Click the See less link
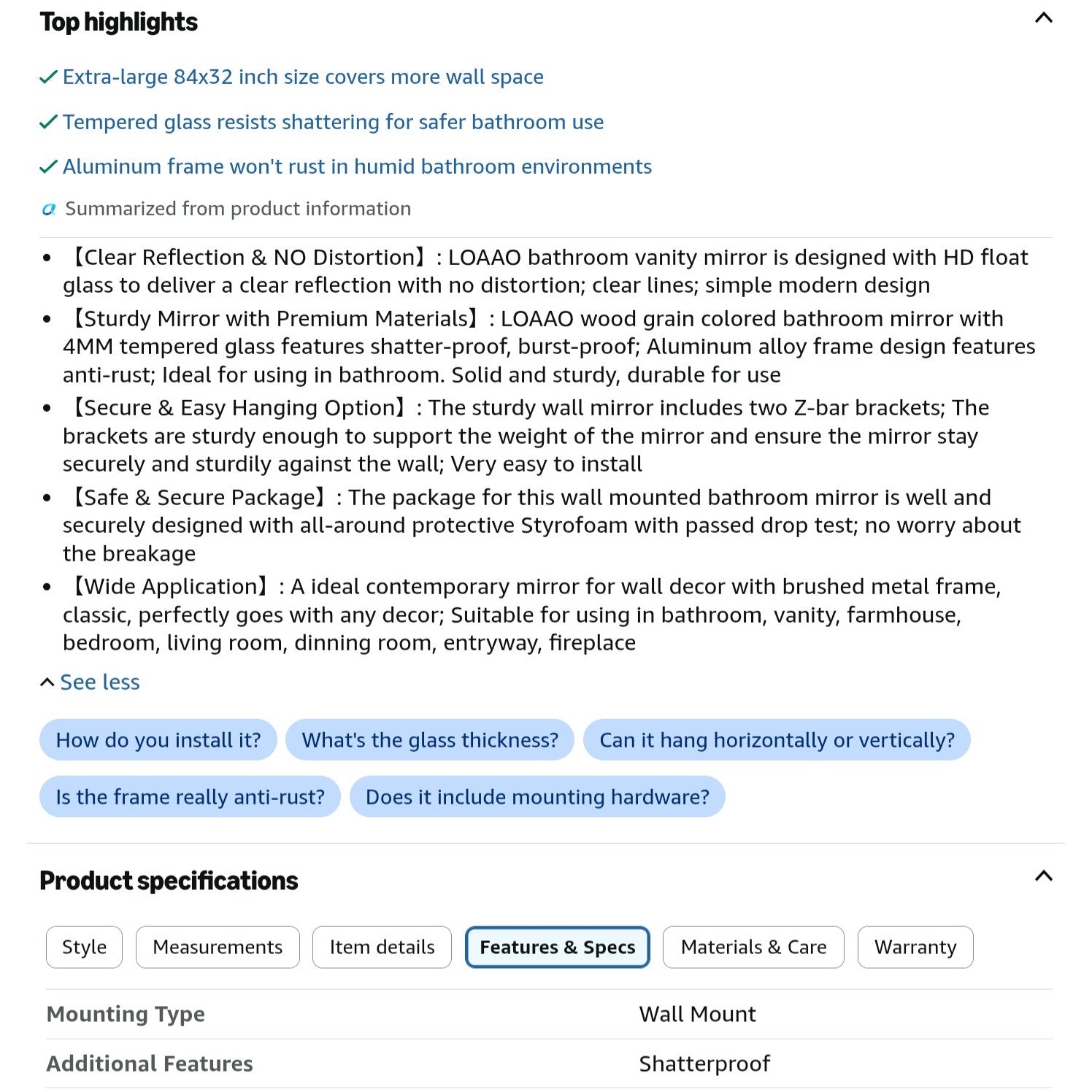 pos(100,682)
